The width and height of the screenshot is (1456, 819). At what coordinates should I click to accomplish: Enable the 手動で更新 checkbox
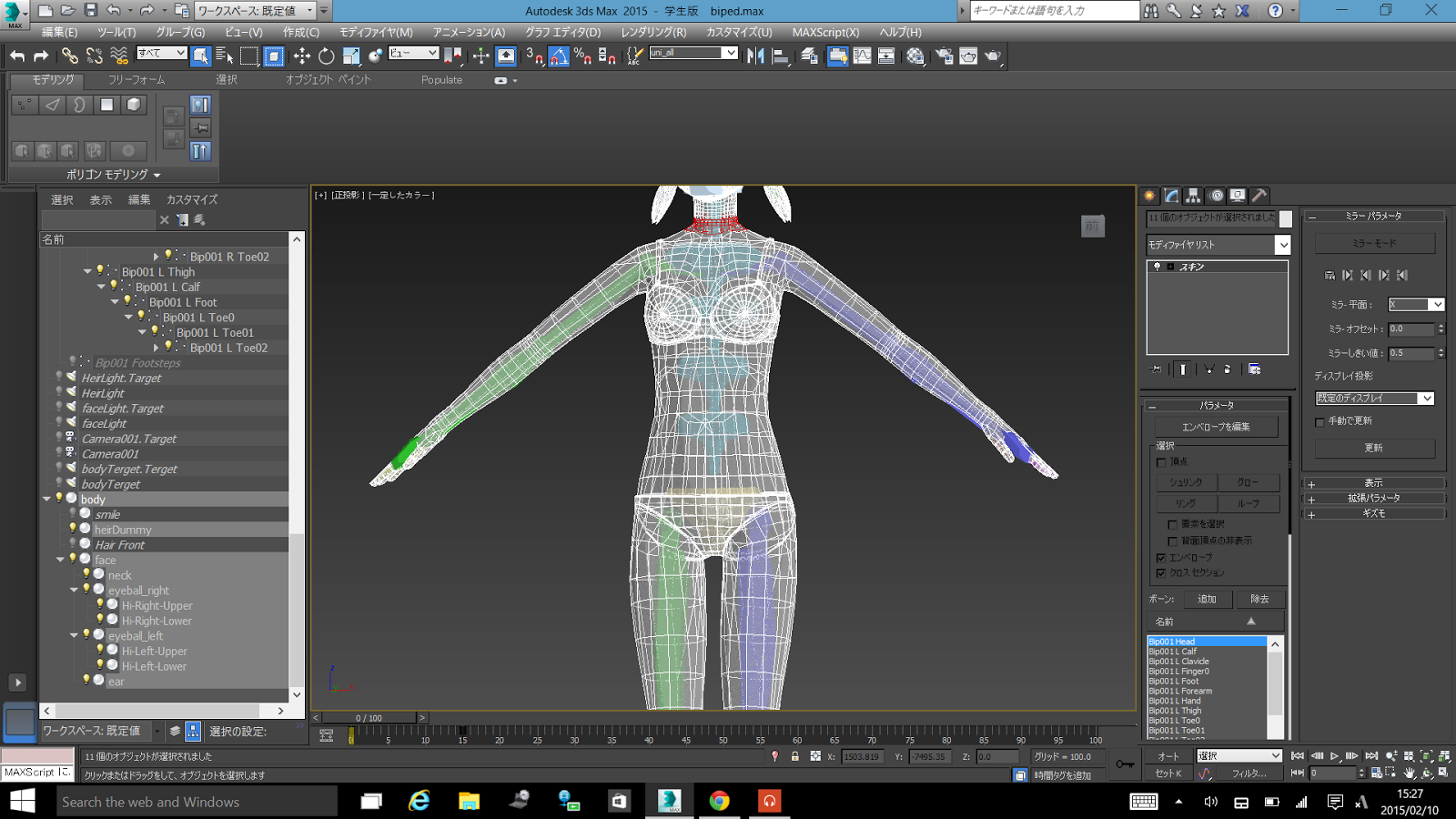[1320, 421]
